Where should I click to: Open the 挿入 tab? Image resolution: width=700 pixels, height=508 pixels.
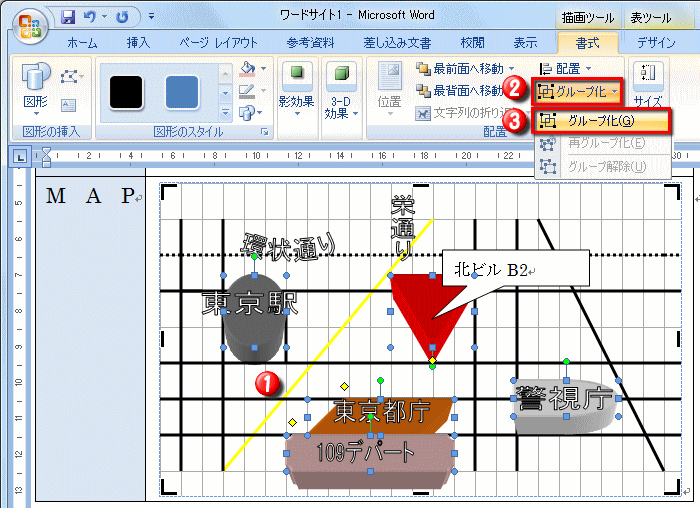[138, 43]
